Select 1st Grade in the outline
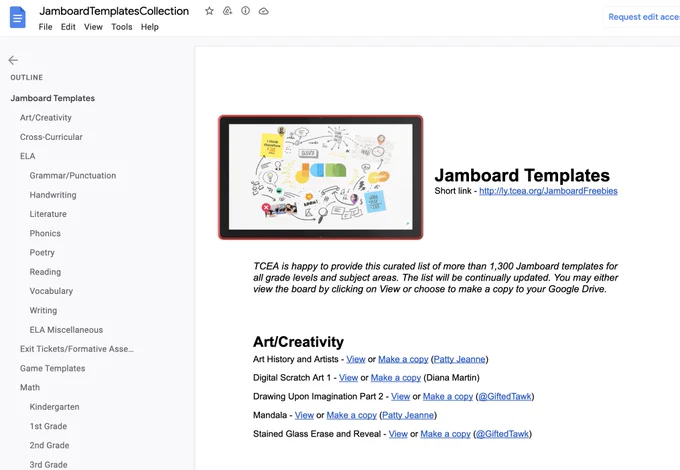The image size is (680, 470). pos(48,426)
